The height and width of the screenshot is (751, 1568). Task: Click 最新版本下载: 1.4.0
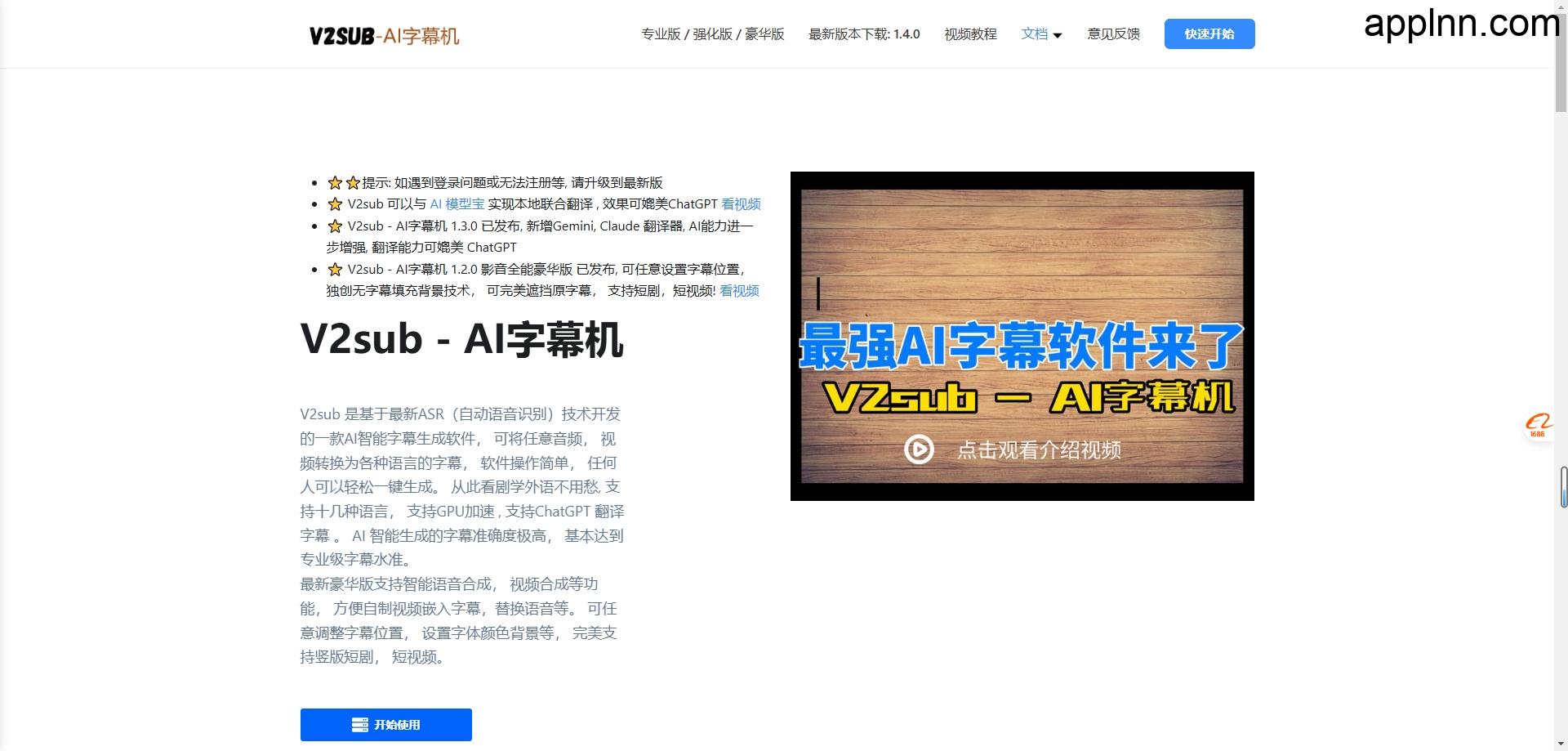[x=863, y=34]
